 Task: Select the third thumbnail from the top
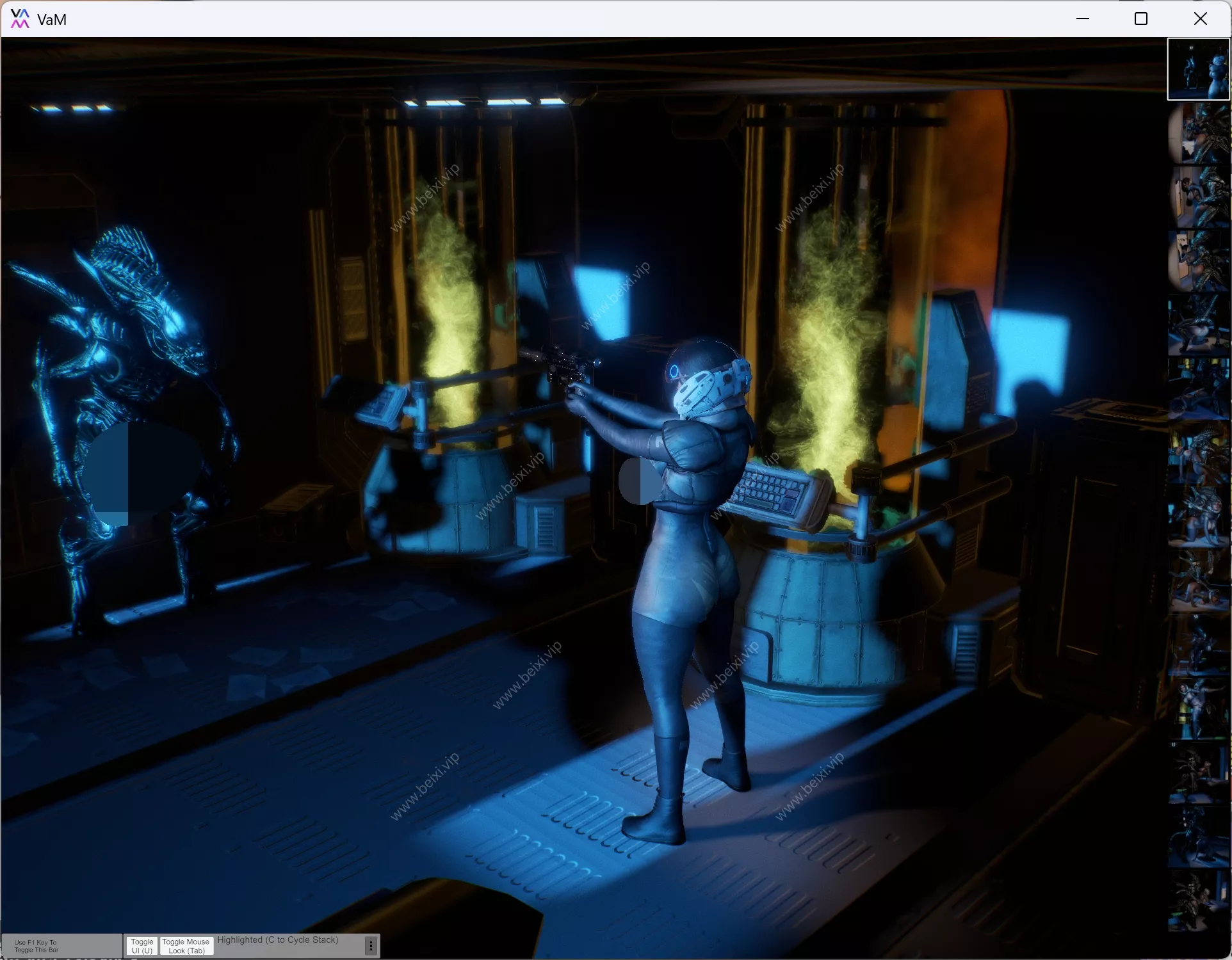coord(1199,197)
